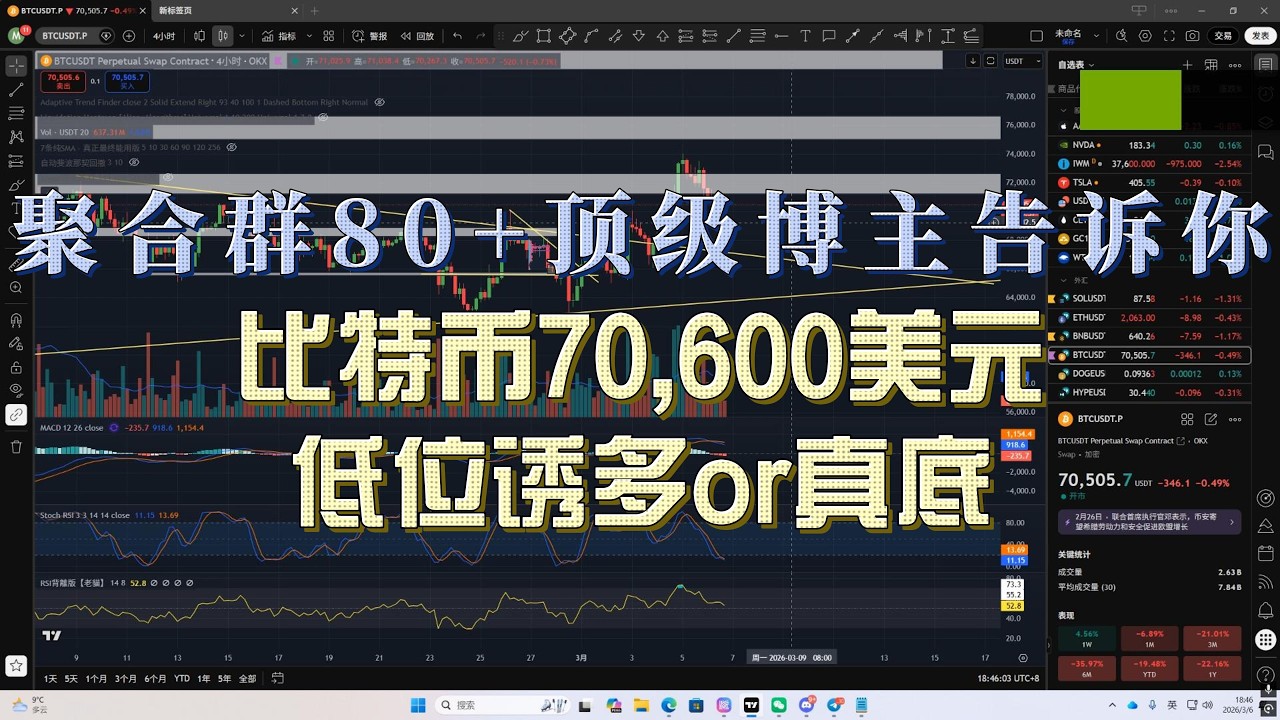The height and width of the screenshot is (720, 1280).
Task: Open the USDT currency dropdown on price axis
Action: pos(1021,61)
